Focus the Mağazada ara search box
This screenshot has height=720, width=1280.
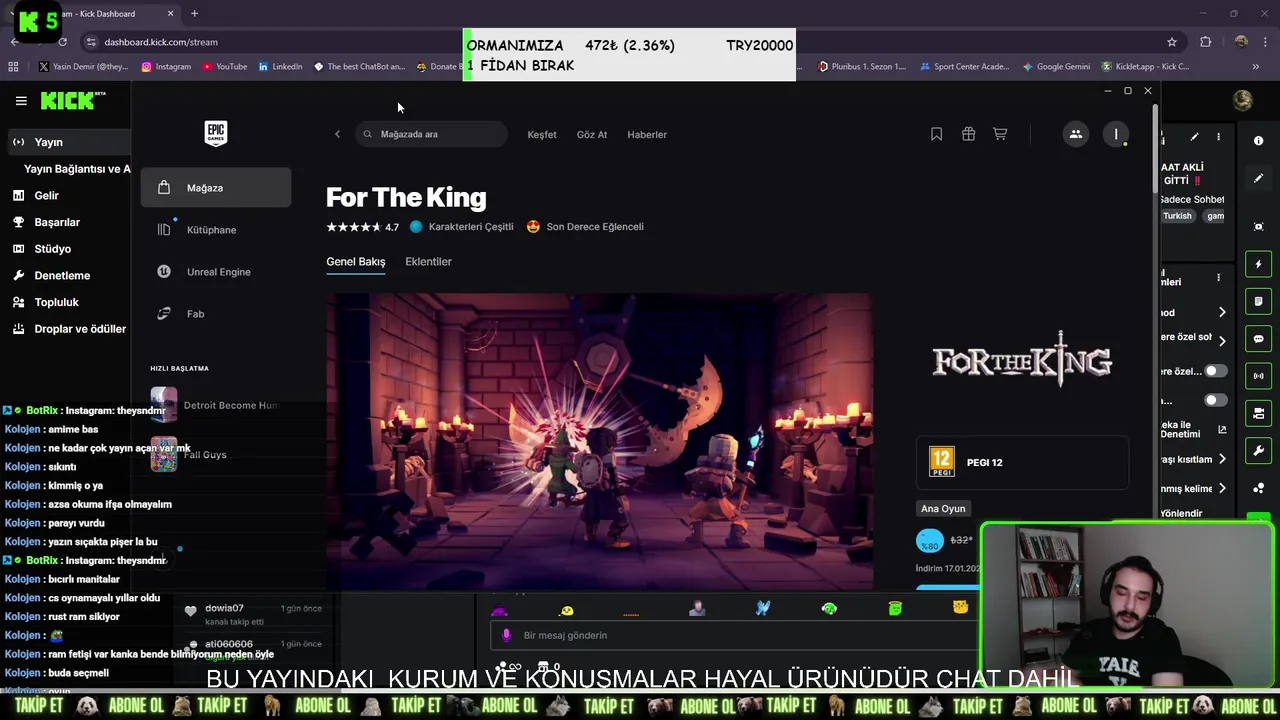click(x=431, y=134)
